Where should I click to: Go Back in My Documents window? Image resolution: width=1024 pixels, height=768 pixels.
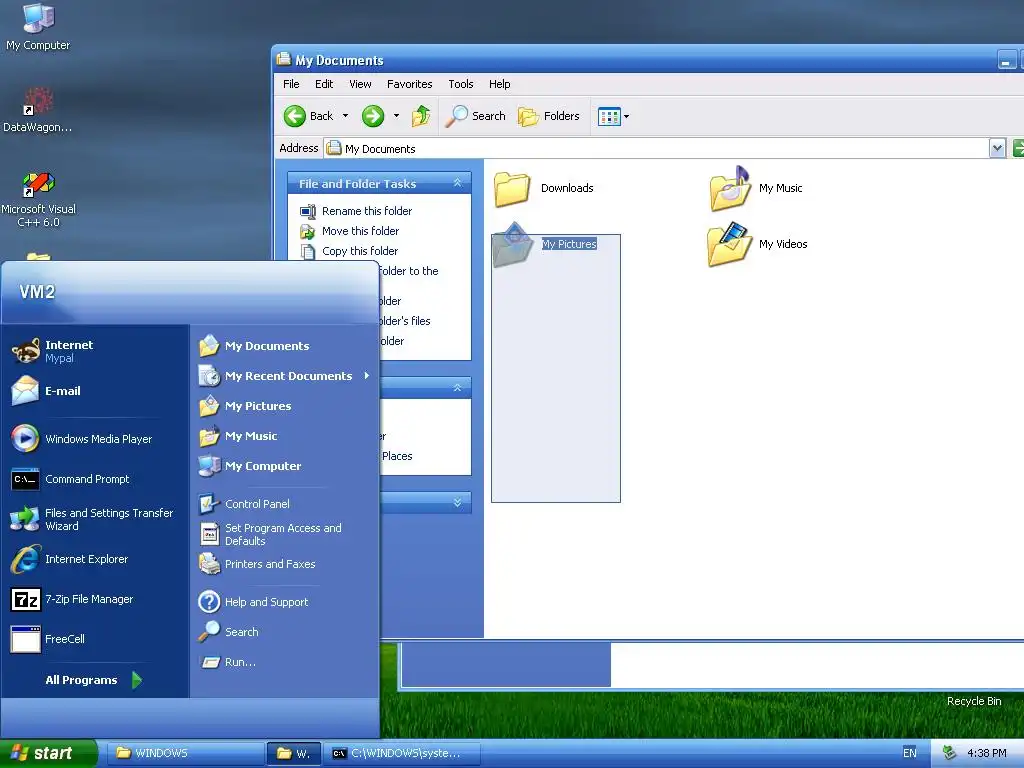pos(309,116)
